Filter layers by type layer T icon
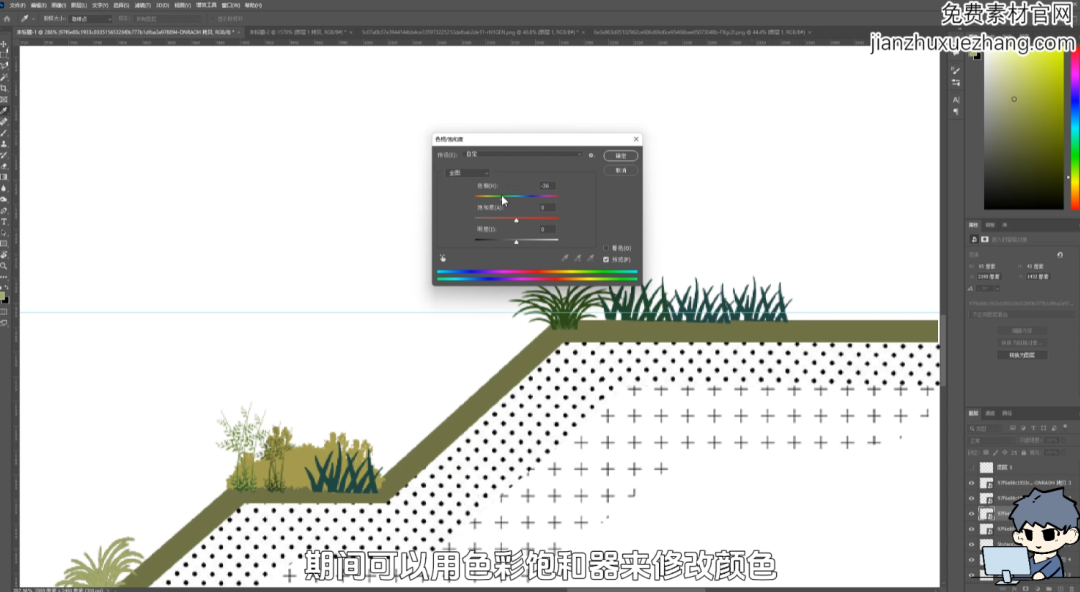This screenshot has width=1080, height=592. [x=1033, y=428]
